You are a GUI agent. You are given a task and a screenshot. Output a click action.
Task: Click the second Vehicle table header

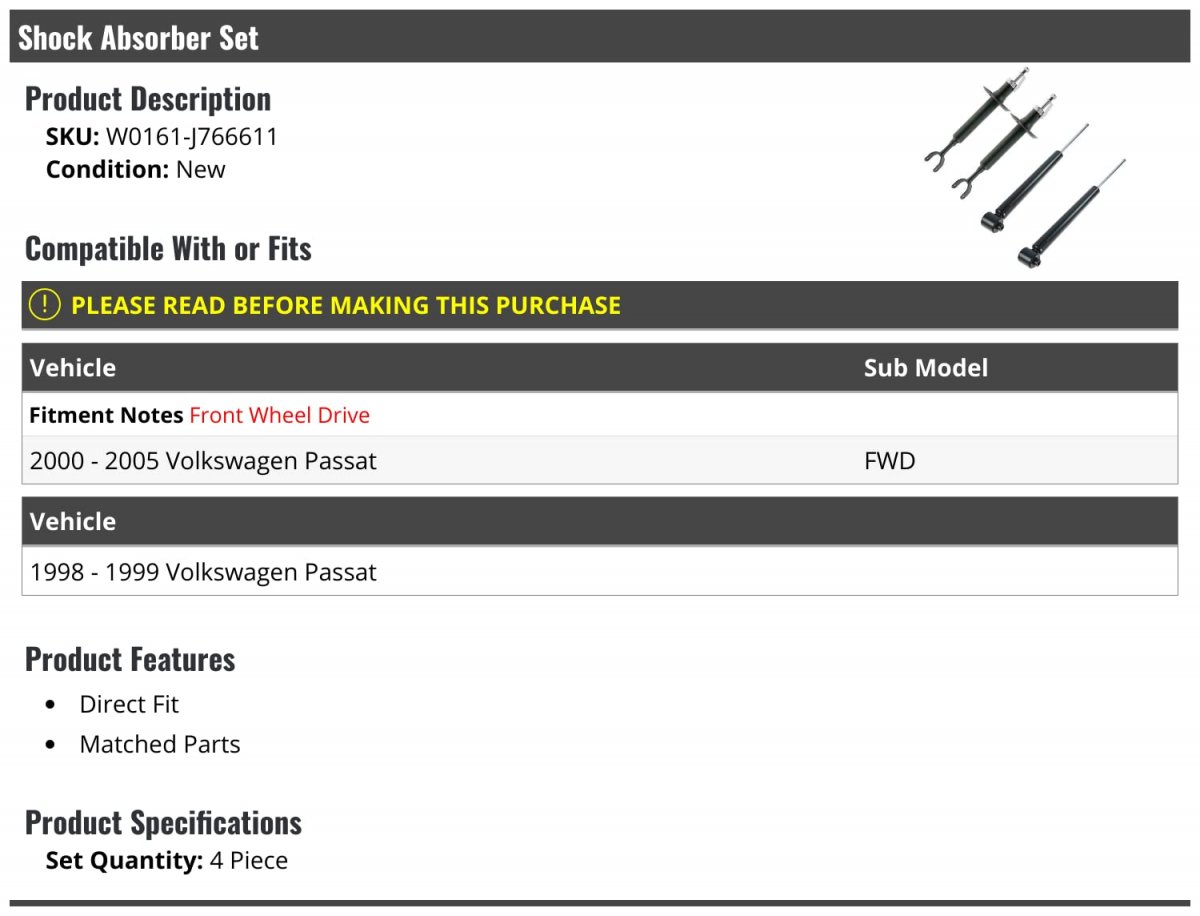(x=73, y=522)
